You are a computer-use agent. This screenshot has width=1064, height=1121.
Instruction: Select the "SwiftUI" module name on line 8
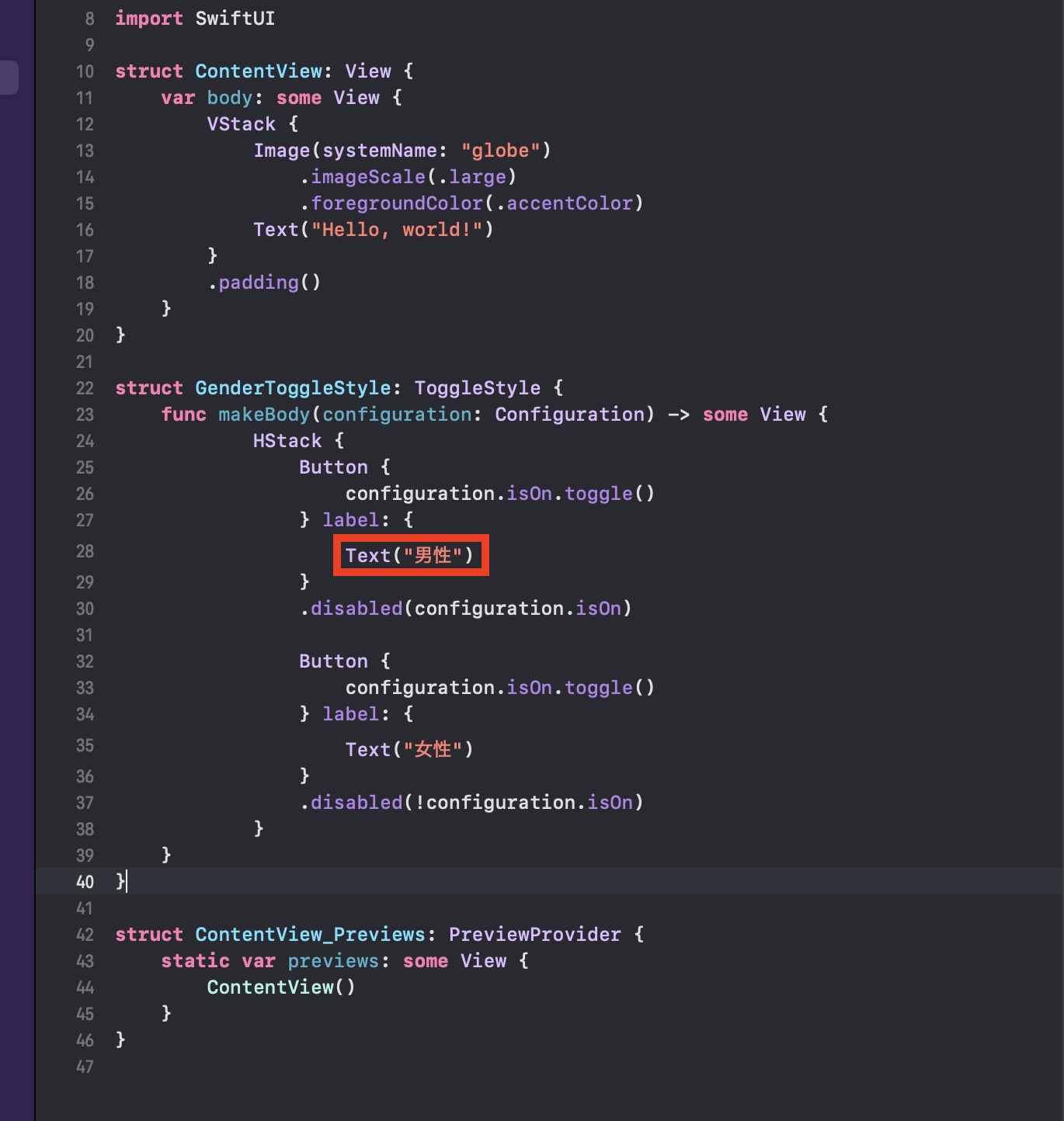pyautogui.click(x=235, y=19)
